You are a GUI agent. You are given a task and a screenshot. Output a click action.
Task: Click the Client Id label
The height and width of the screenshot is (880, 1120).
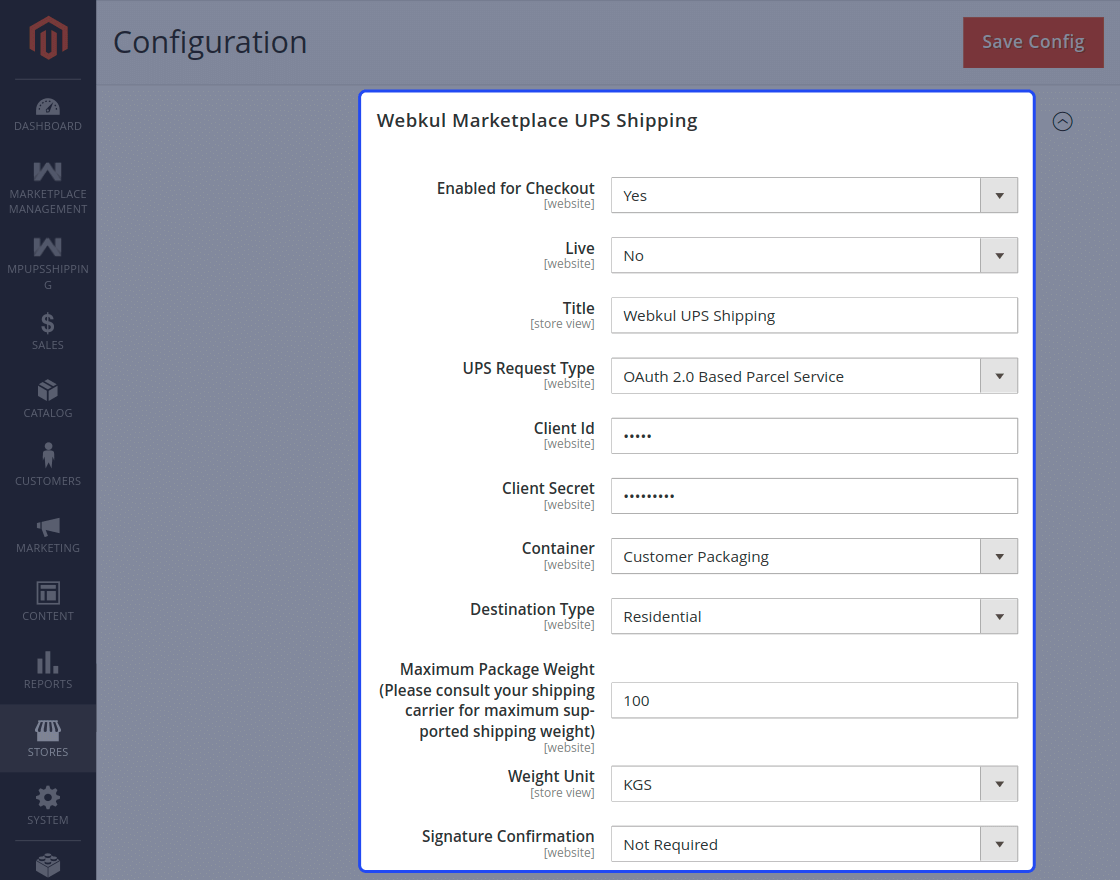(564, 428)
